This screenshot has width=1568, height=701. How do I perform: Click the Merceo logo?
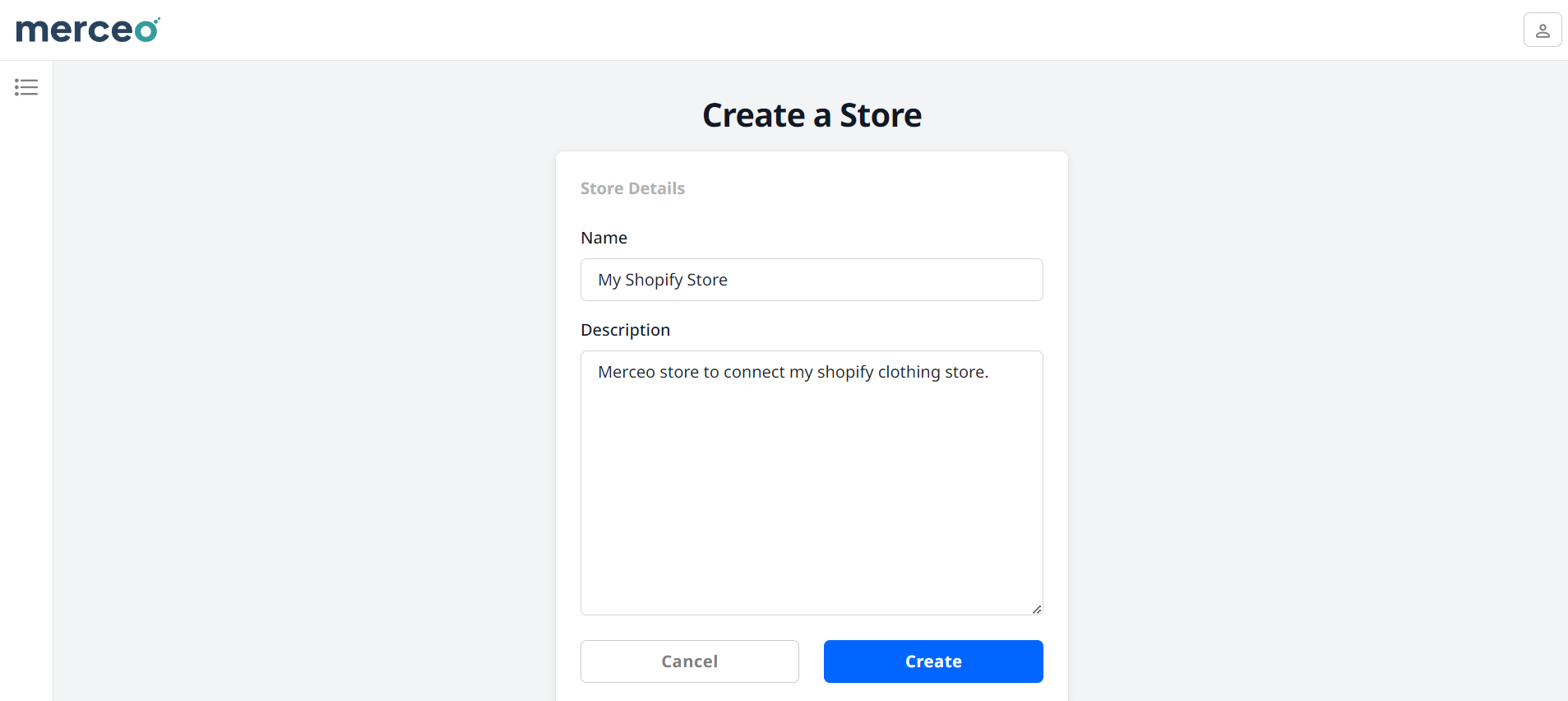click(88, 30)
